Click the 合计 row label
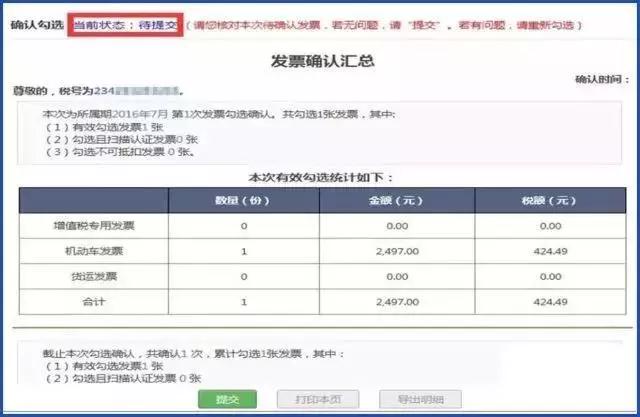This screenshot has height=417, width=640. click(94, 302)
